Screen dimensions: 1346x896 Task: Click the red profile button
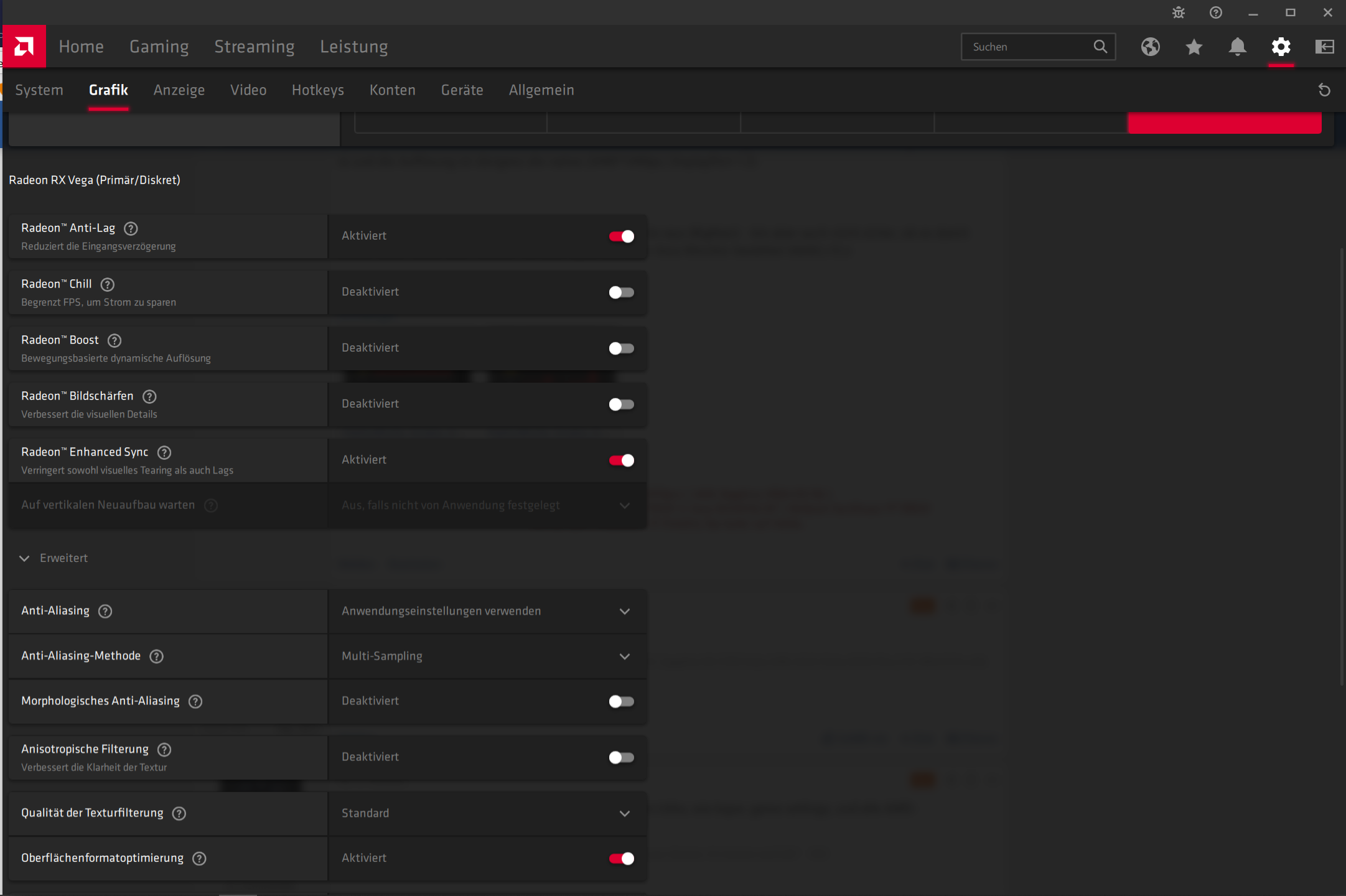click(1224, 123)
